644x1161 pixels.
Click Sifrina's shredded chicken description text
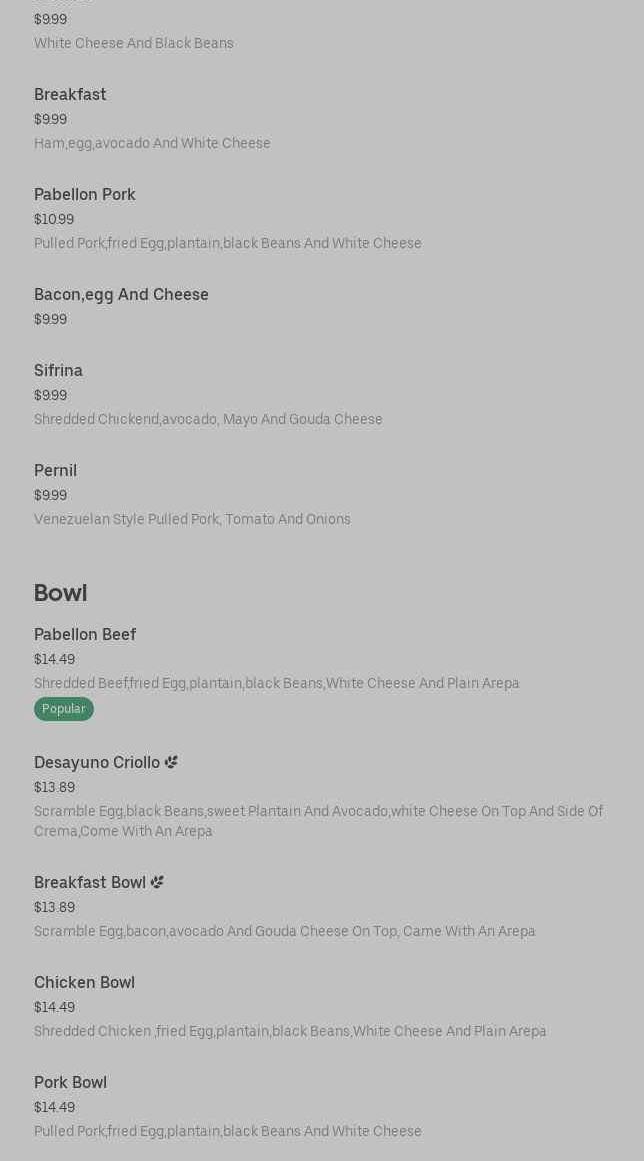click(x=208, y=420)
